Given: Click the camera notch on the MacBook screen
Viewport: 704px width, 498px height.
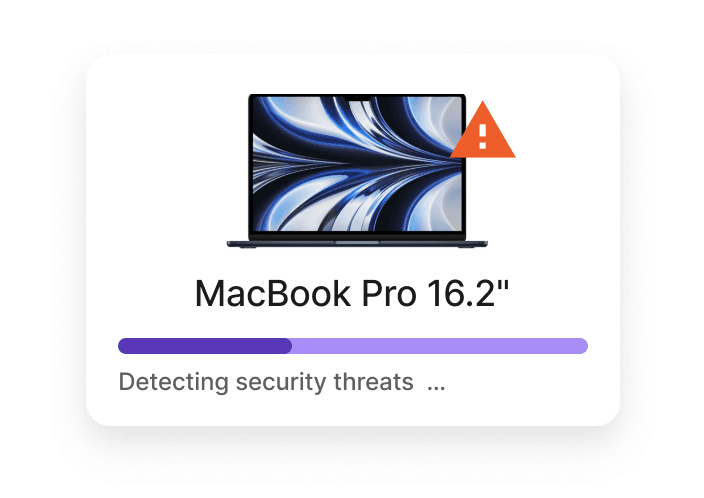Looking at the screenshot, I should pos(357,97).
